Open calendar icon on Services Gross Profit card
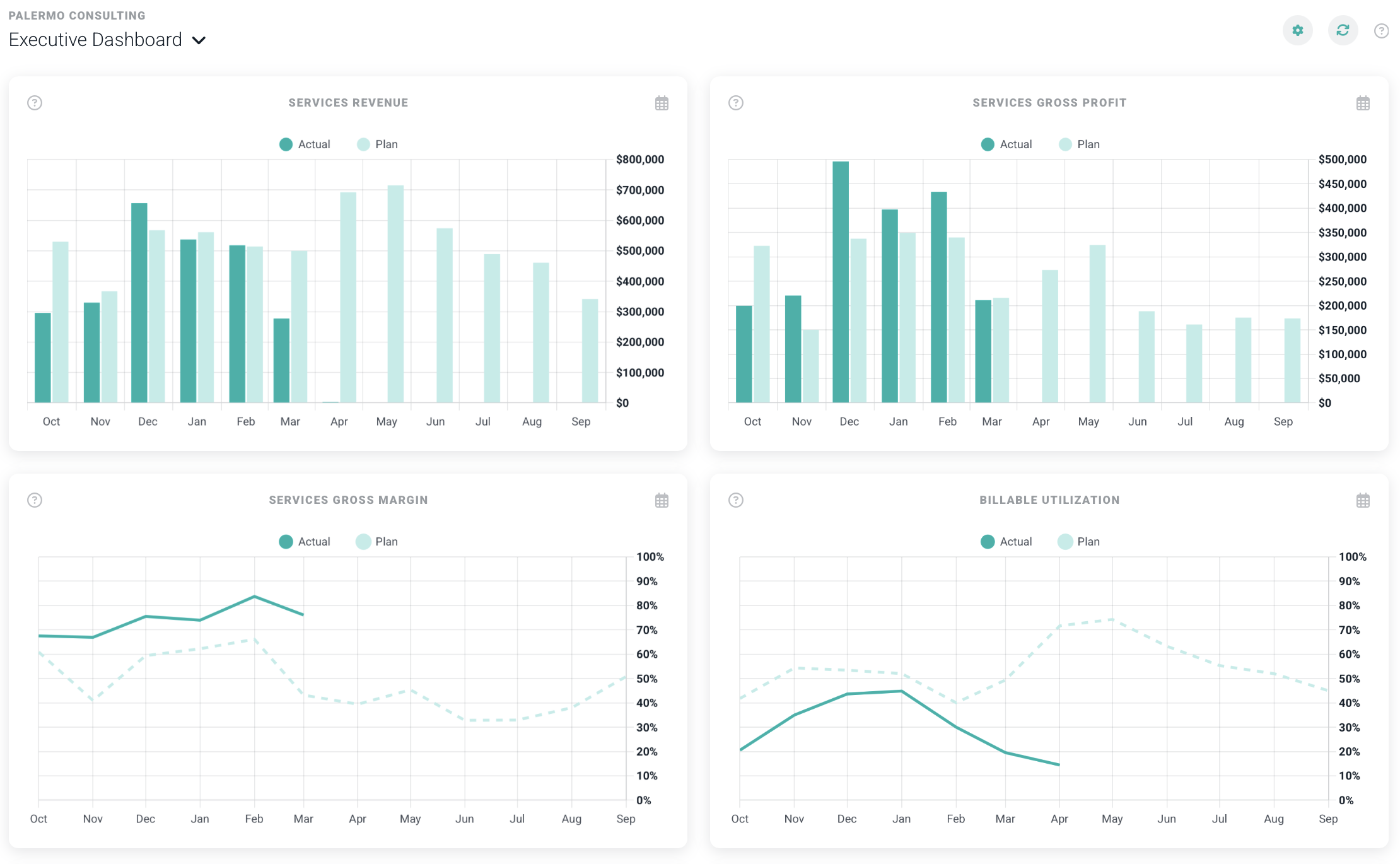 [x=1363, y=103]
